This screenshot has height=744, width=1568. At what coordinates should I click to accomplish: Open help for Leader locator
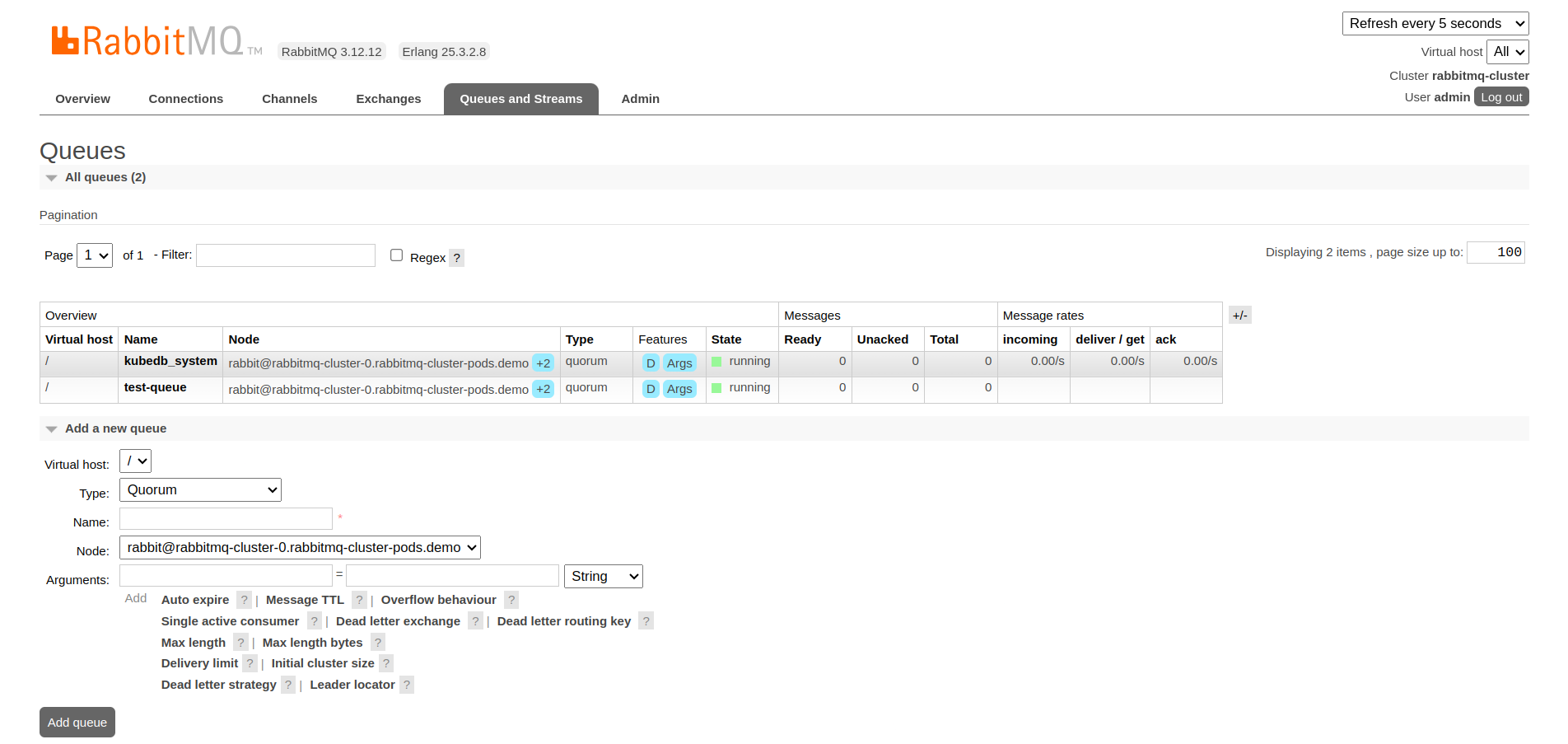407,685
